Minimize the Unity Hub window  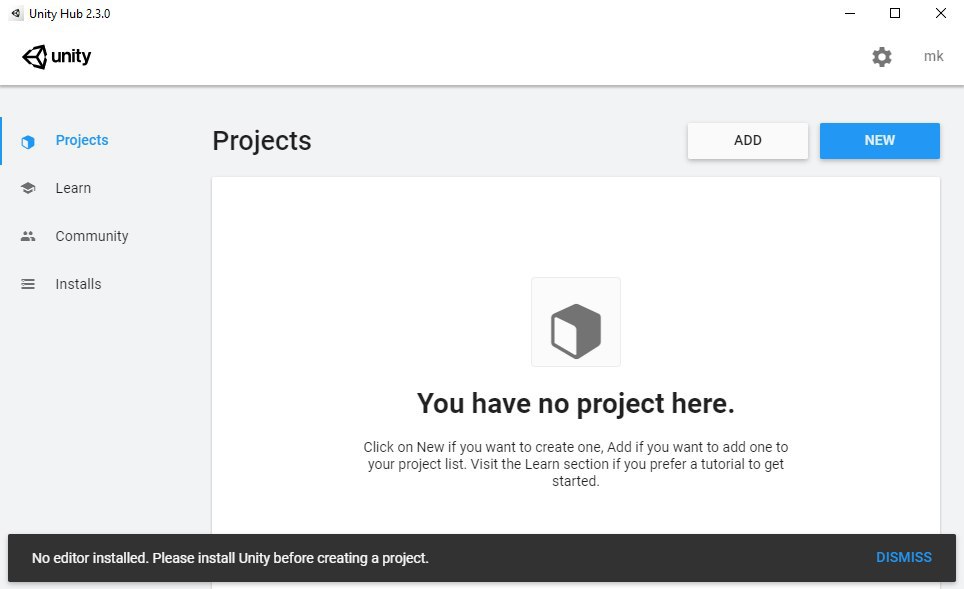point(850,14)
